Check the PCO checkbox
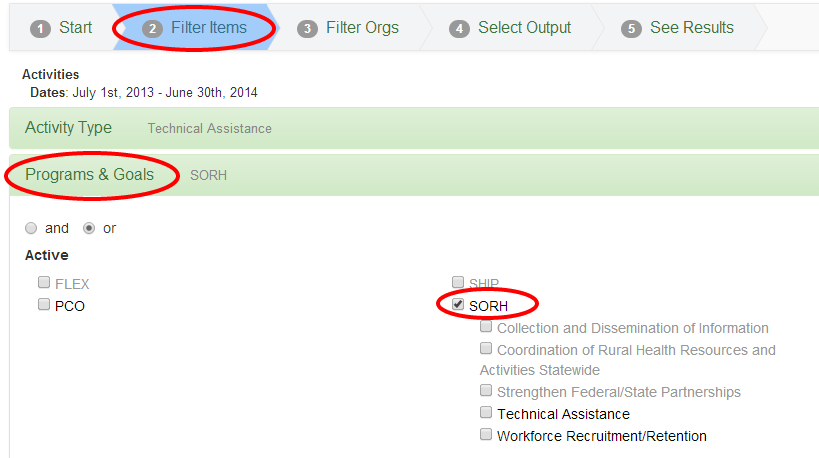 [x=44, y=304]
